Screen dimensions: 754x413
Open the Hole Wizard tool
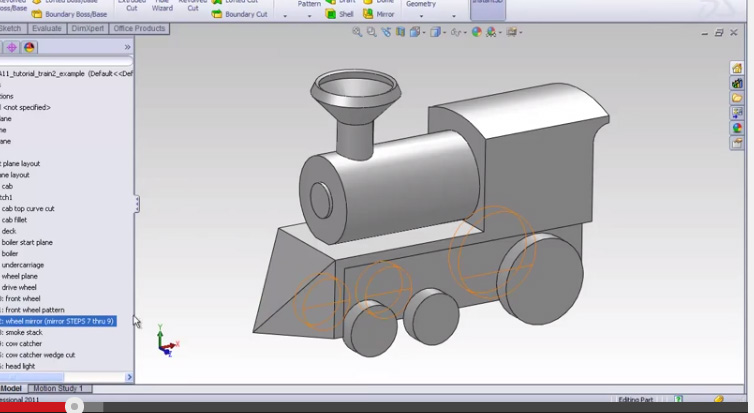(x=162, y=5)
